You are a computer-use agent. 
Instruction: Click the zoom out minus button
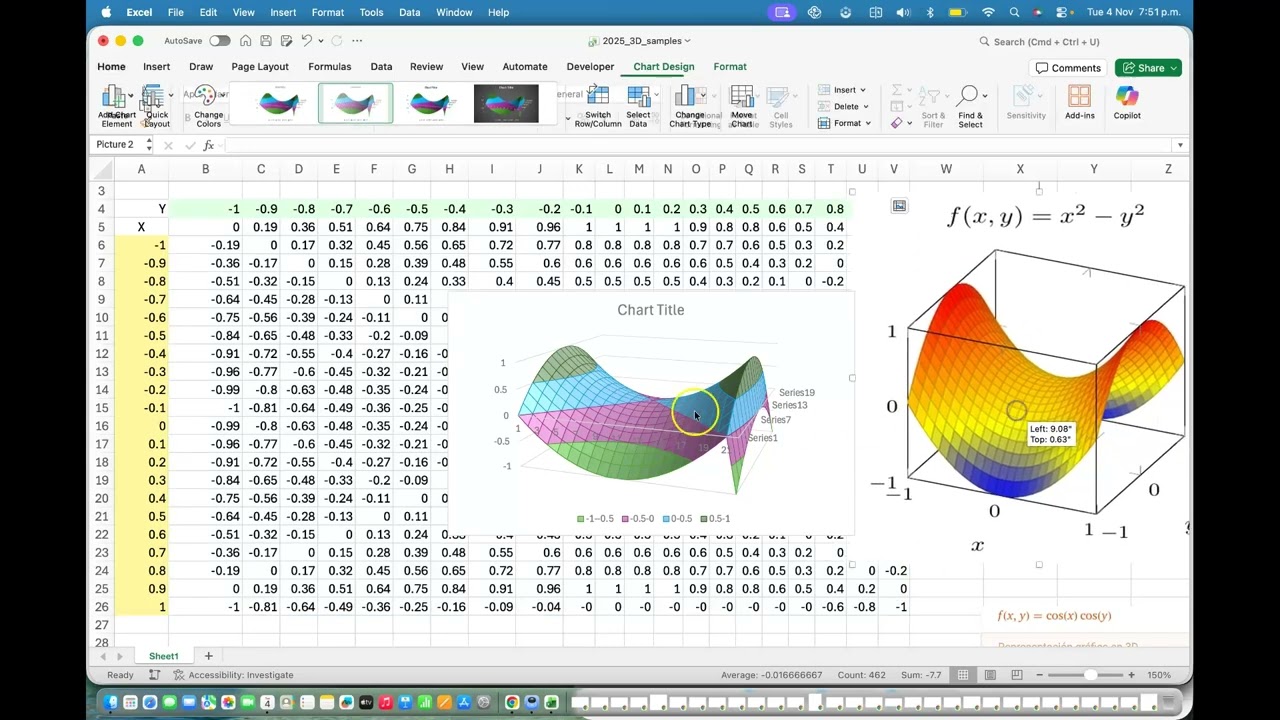pos(1040,675)
